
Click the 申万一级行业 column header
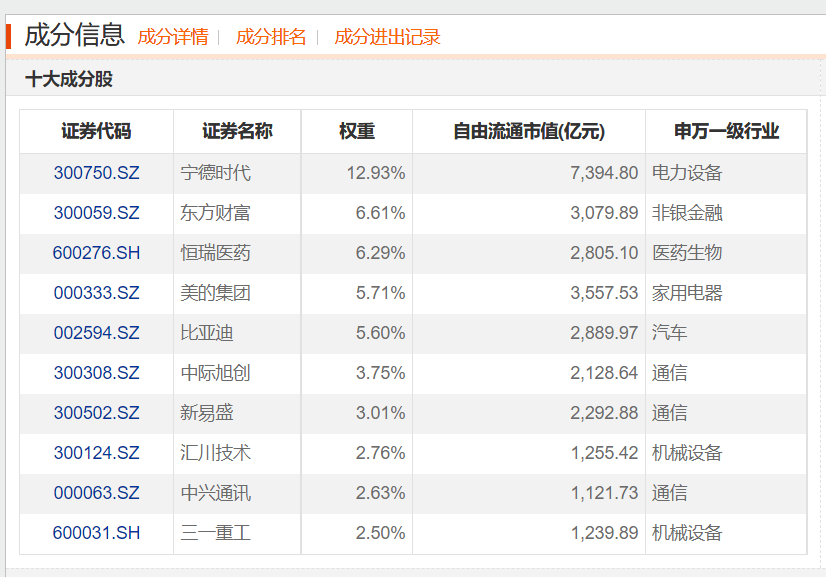click(x=726, y=131)
